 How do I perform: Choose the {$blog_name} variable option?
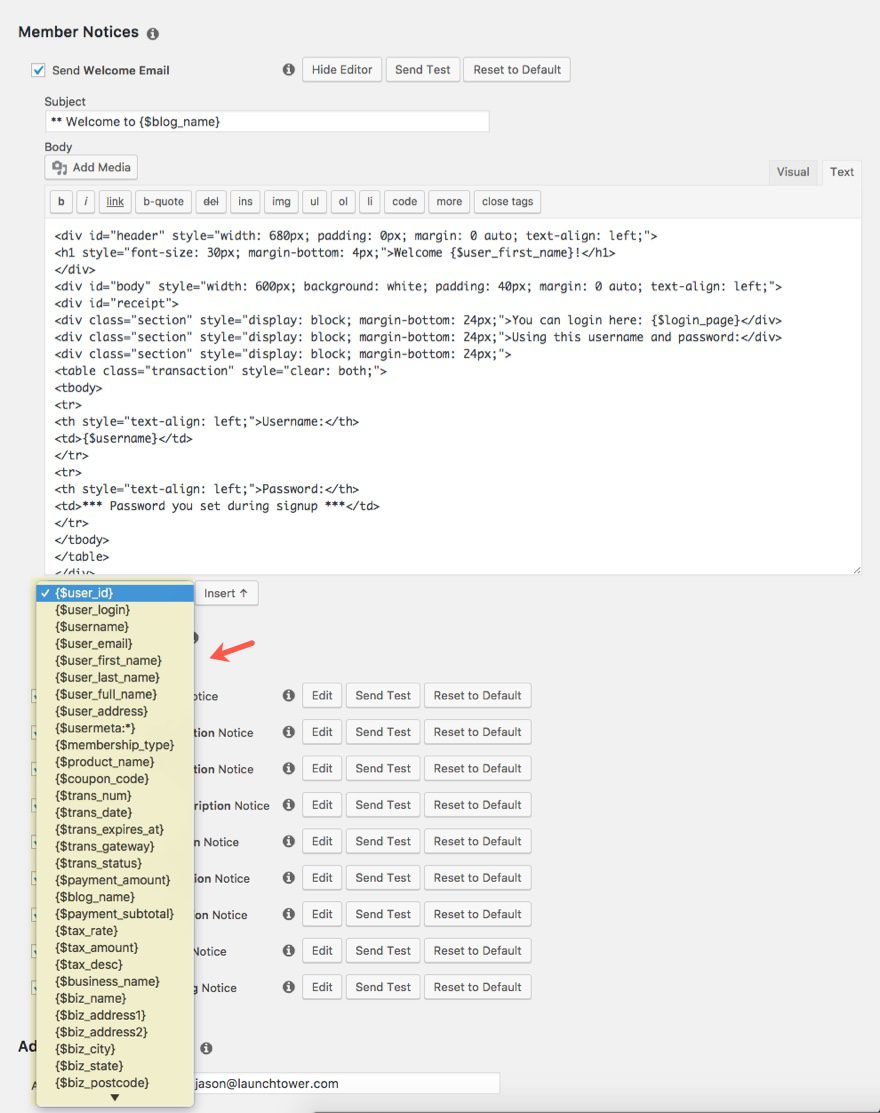tap(96, 897)
